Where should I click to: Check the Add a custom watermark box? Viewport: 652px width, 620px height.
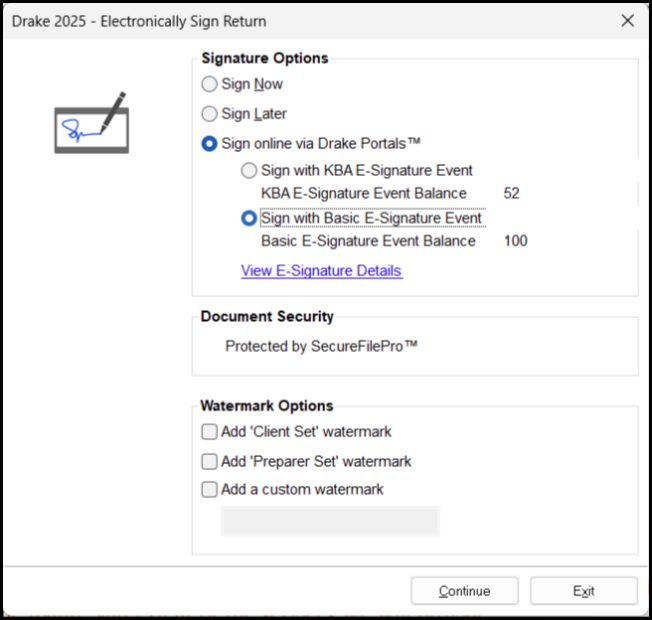click(209, 490)
